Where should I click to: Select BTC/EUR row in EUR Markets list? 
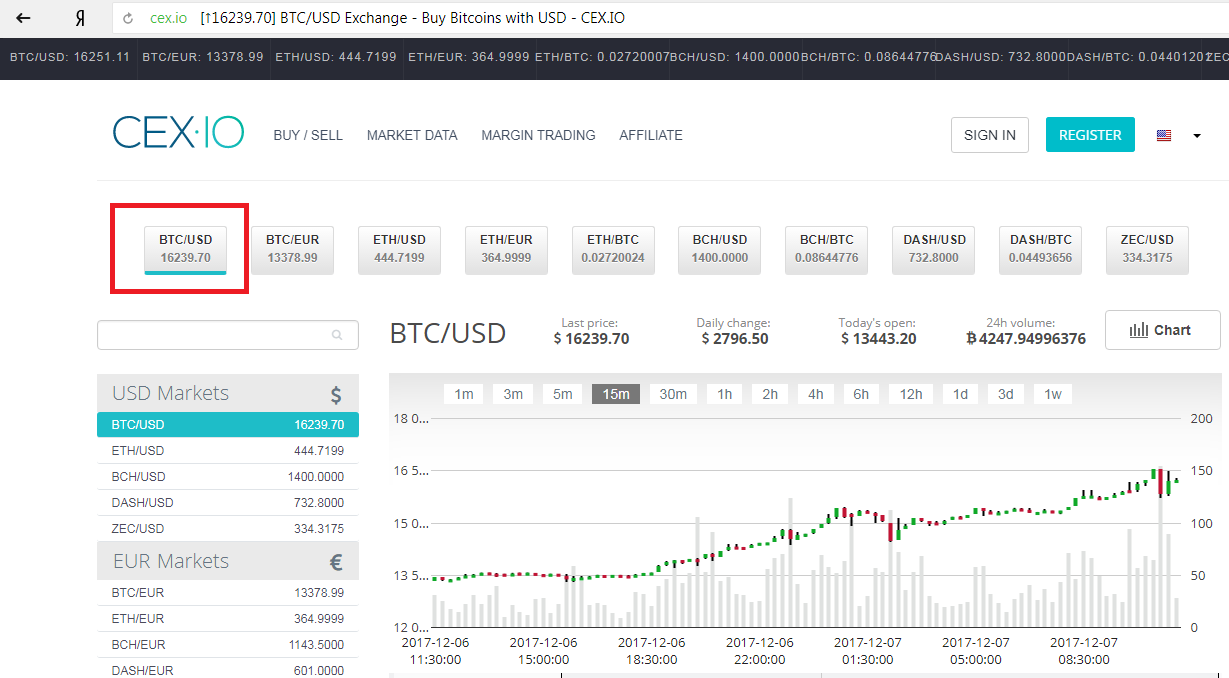click(x=228, y=593)
